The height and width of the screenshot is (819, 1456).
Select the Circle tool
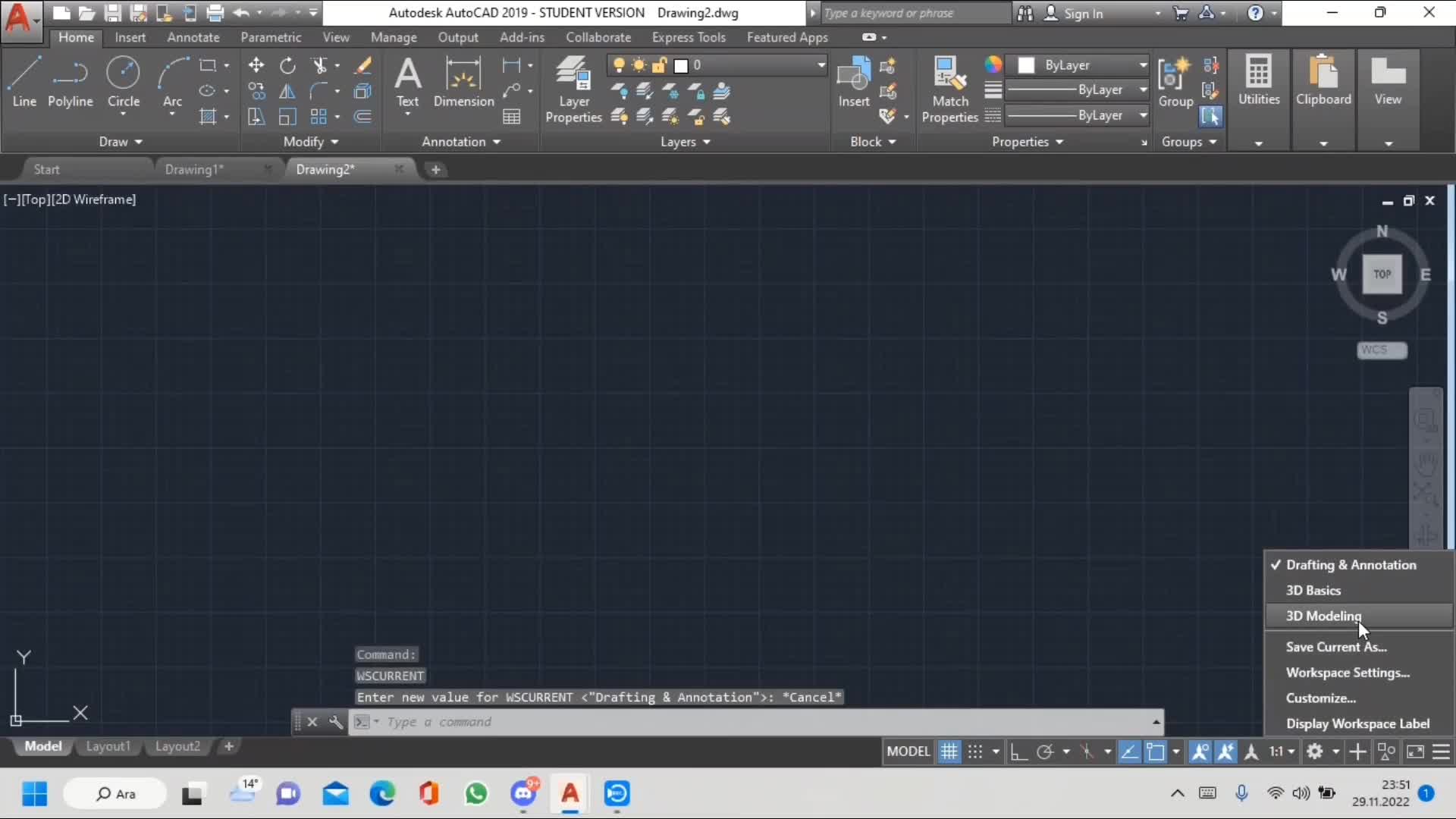[123, 82]
